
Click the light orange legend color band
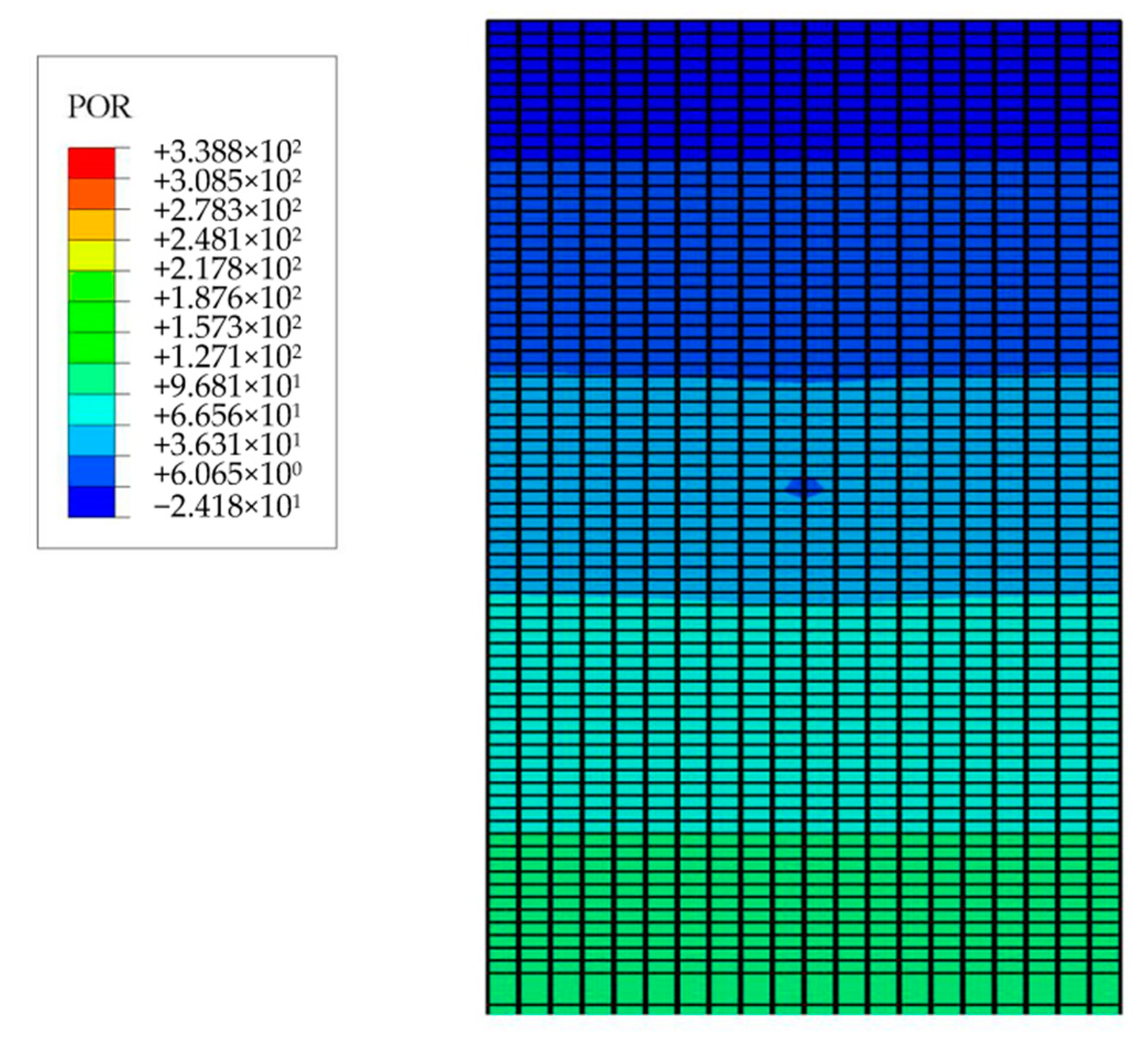pyautogui.click(x=91, y=224)
